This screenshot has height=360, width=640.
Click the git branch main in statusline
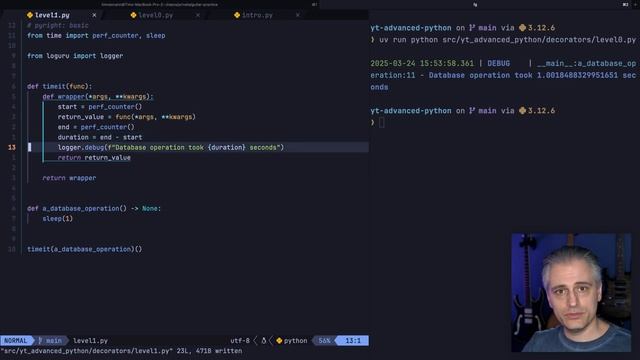click(50, 340)
